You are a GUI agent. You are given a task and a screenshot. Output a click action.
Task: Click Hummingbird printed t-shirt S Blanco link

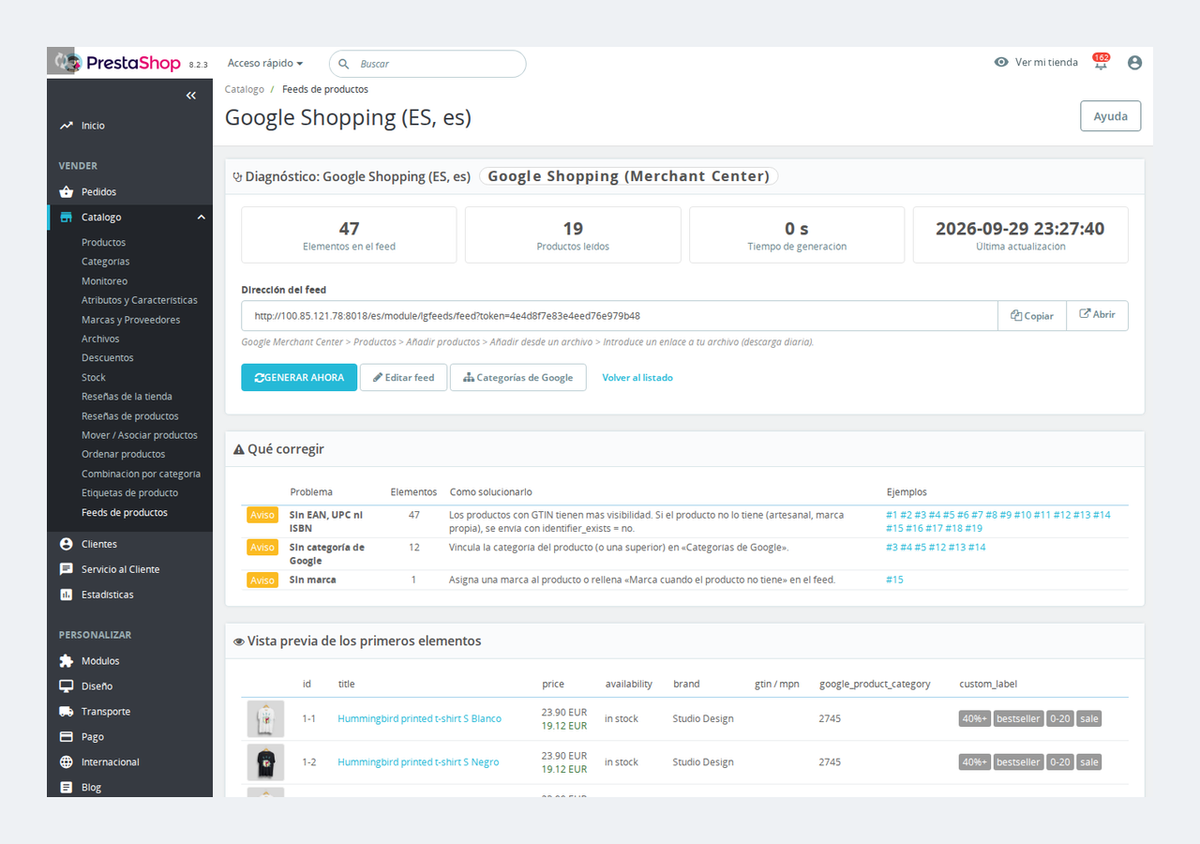point(419,719)
